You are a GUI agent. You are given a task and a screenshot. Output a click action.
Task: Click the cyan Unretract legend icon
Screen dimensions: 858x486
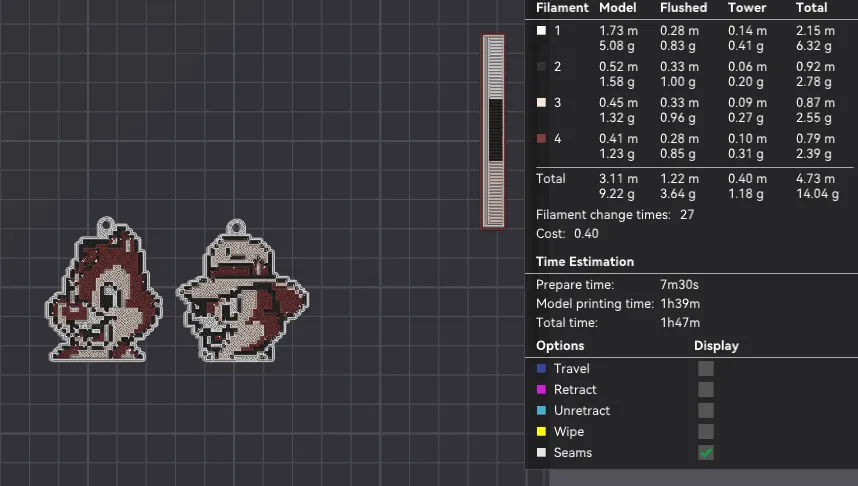coord(541,410)
